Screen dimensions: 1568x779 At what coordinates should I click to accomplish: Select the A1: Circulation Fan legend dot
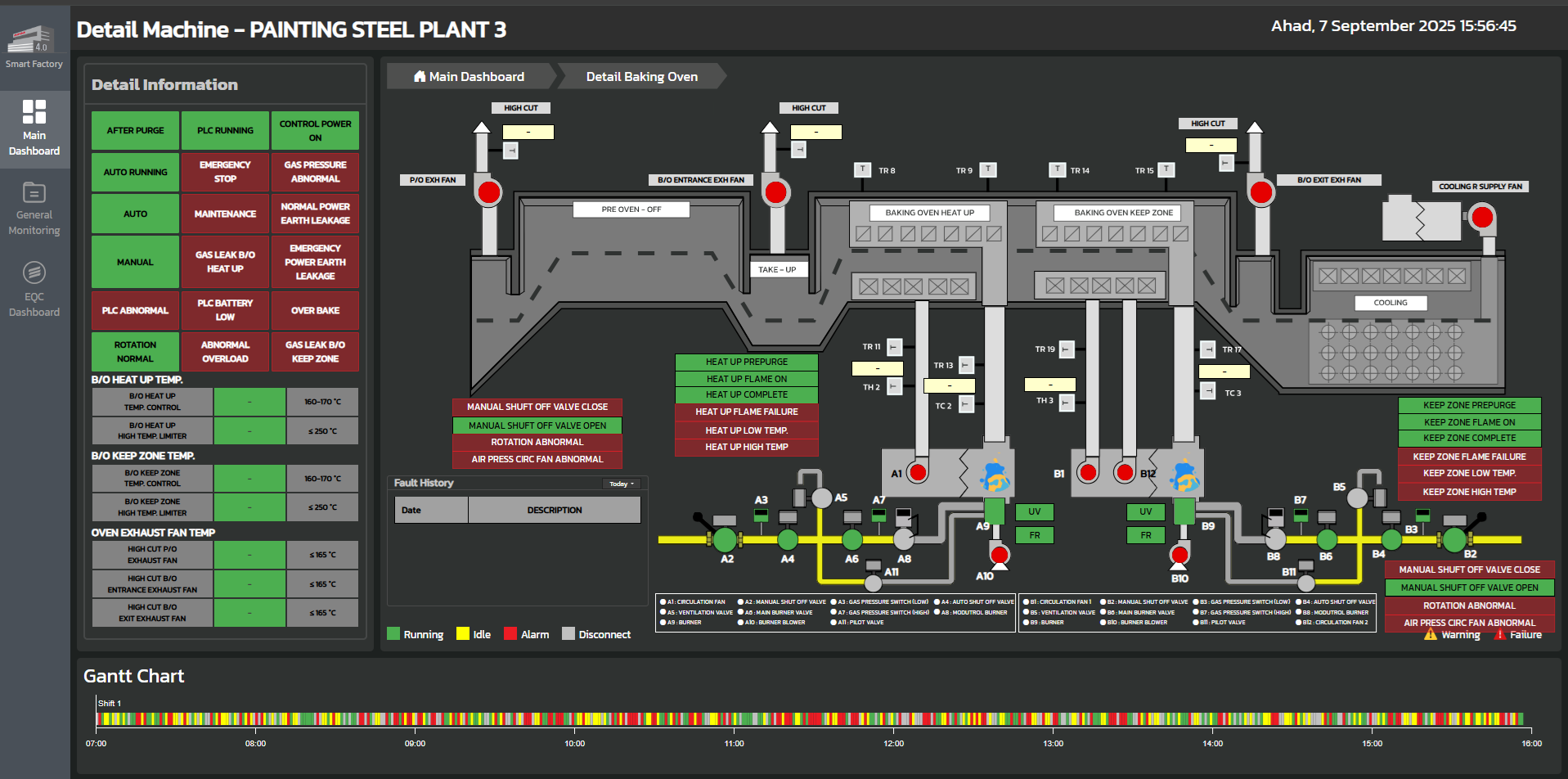663,601
